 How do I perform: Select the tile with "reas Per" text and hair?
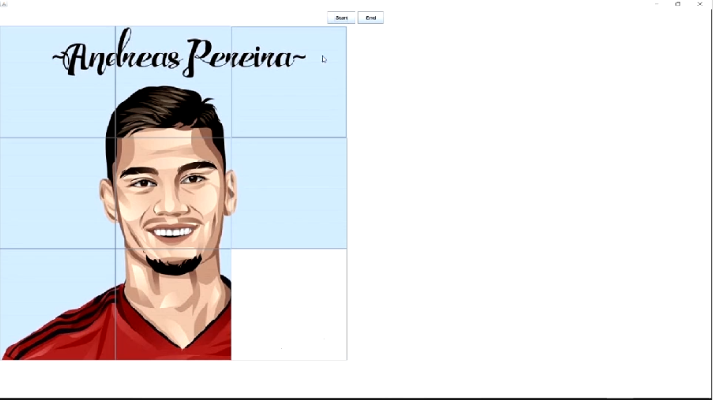pos(173,82)
